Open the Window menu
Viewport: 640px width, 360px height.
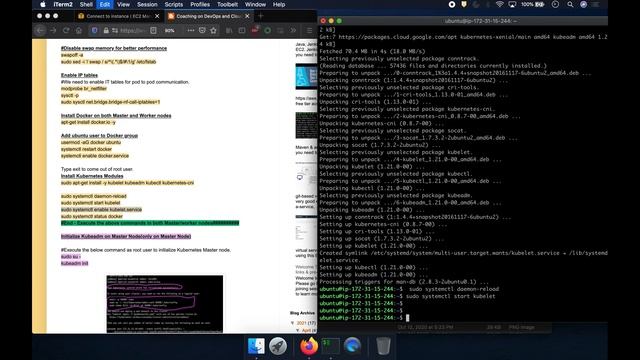pyautogui.click(x=256, y=4)
